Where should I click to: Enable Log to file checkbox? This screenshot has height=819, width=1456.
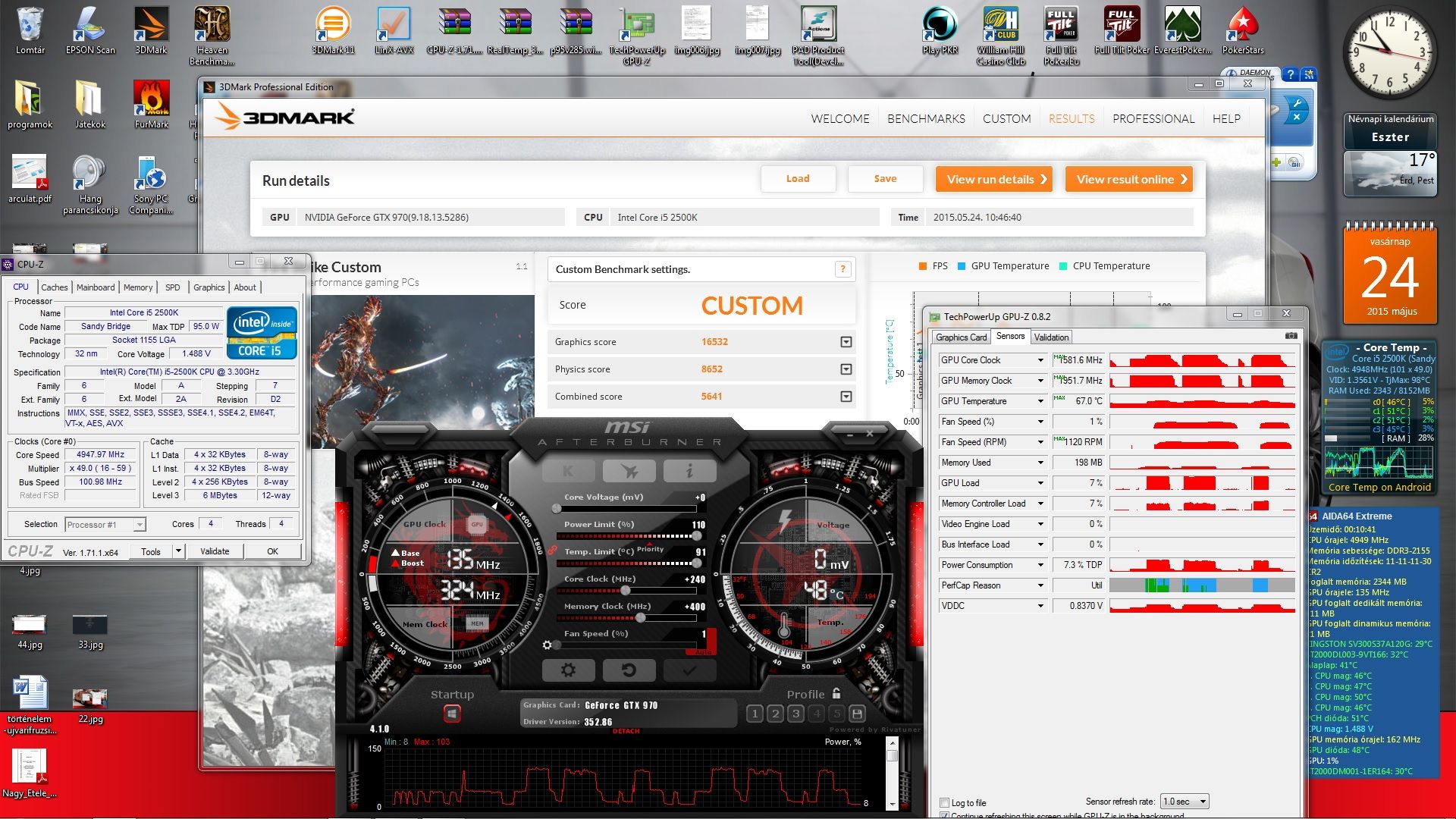coord(944,802)
